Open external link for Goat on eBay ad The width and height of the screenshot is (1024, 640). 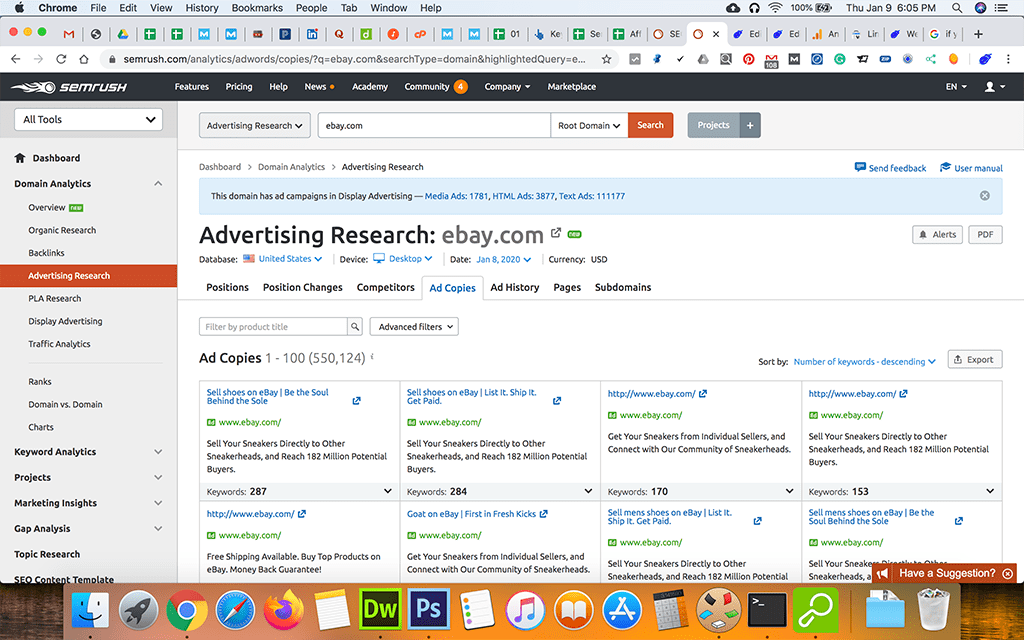pos(543,514)
